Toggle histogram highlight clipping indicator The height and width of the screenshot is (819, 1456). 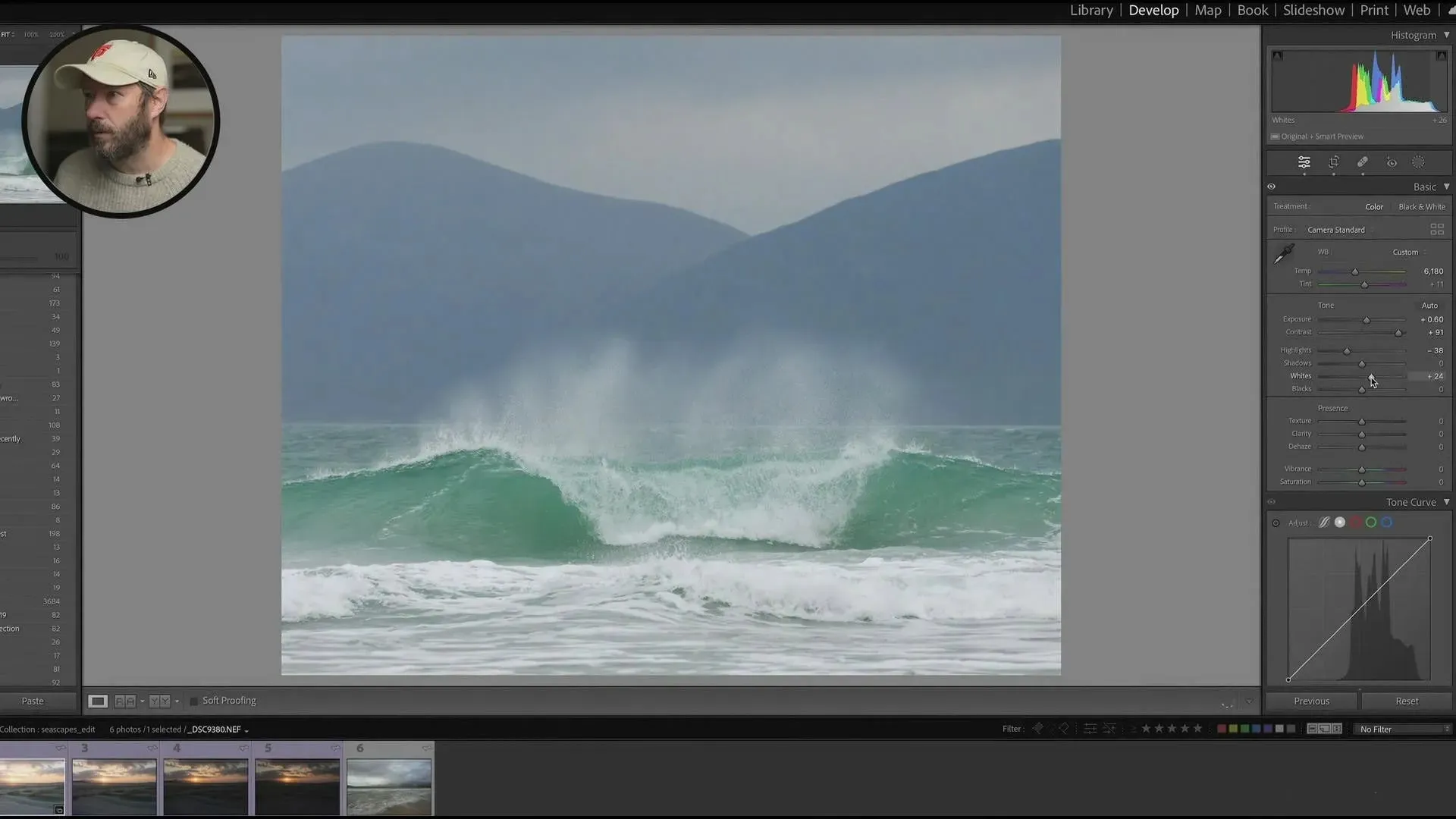(x=1441, y=56)
